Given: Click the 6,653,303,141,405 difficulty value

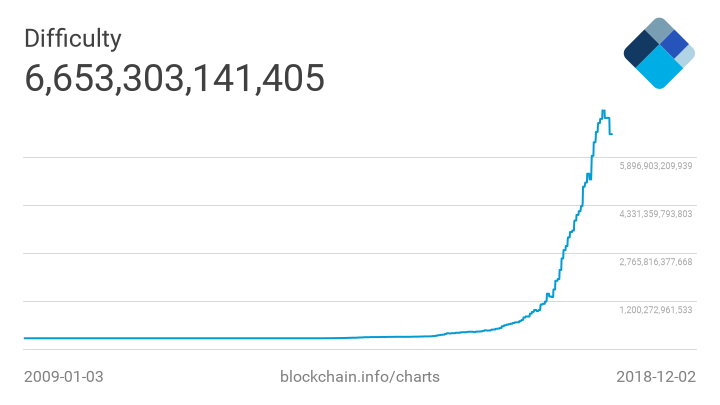Looking at the screenshot, I should [175, 79].
